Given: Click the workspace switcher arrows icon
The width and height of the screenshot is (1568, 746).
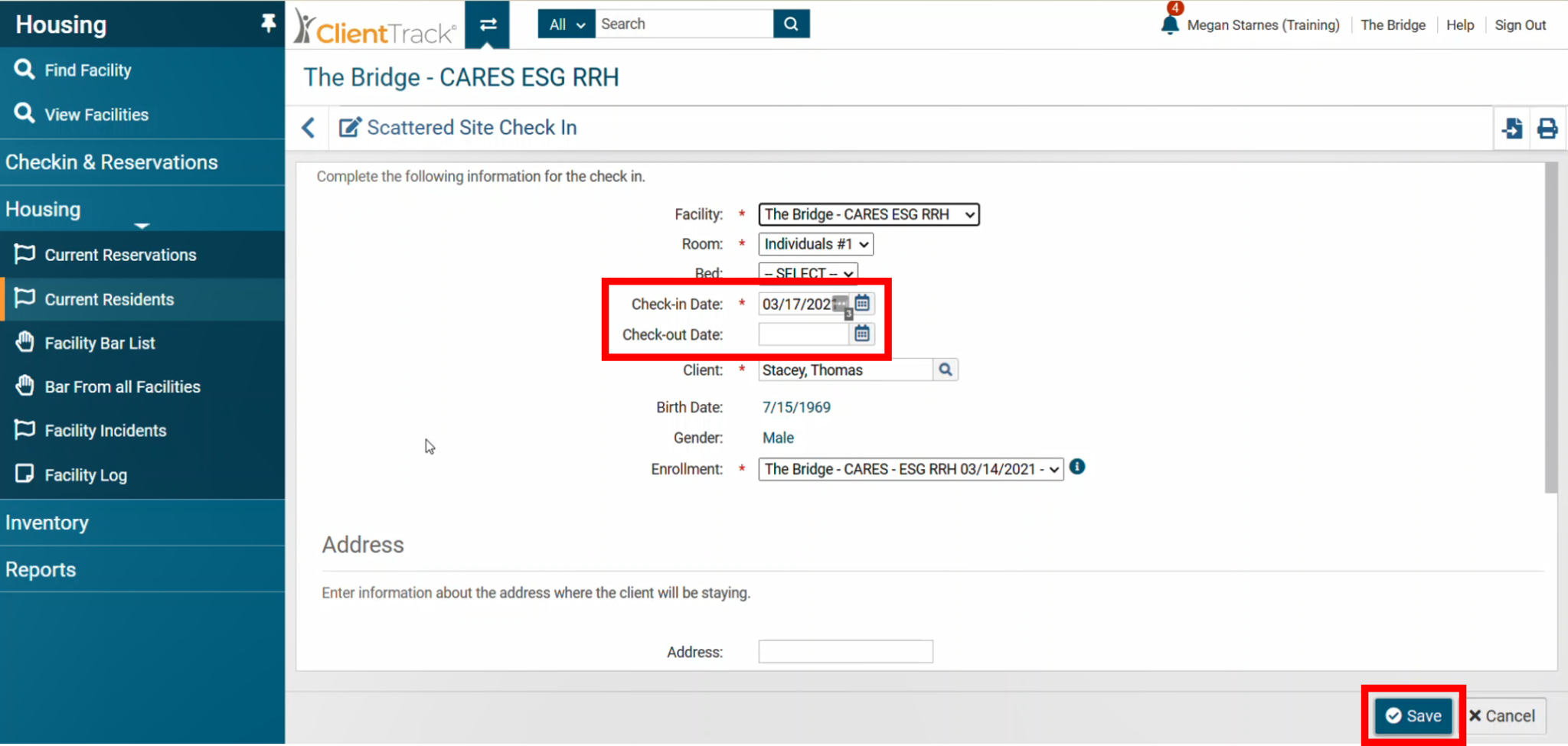Looking at the screenshot, I should (x=487, y=24).
